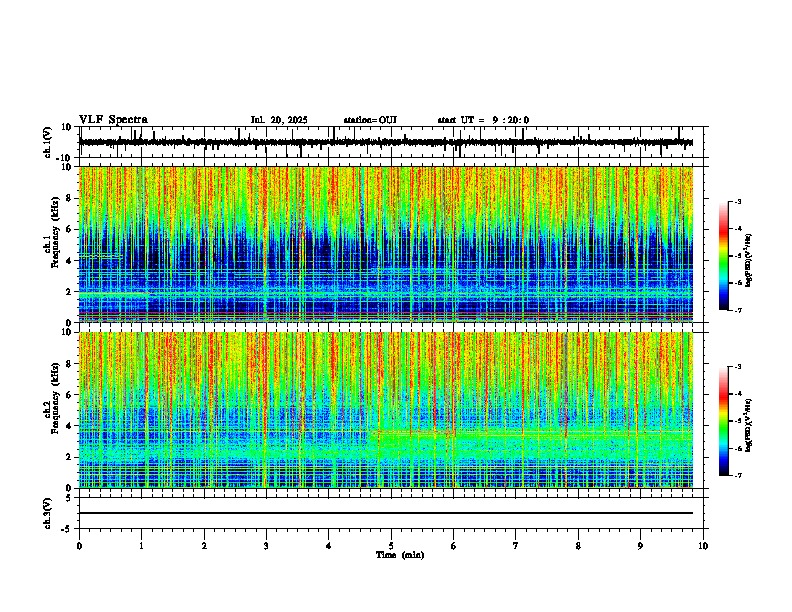
Task: Click time axis tick label "7"
Action: 516,546
